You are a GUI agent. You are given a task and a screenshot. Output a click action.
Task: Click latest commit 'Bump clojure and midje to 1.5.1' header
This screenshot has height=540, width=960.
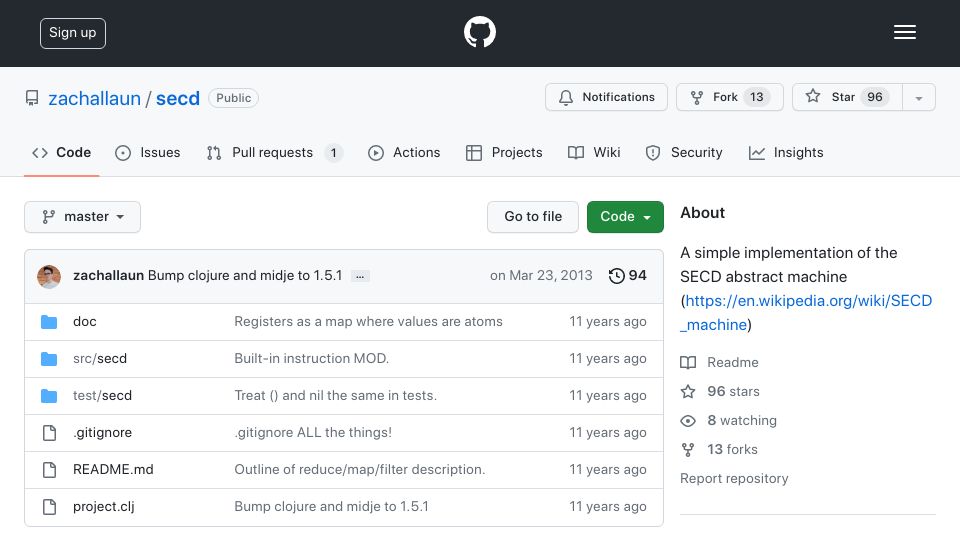click(x=245, y=276)
